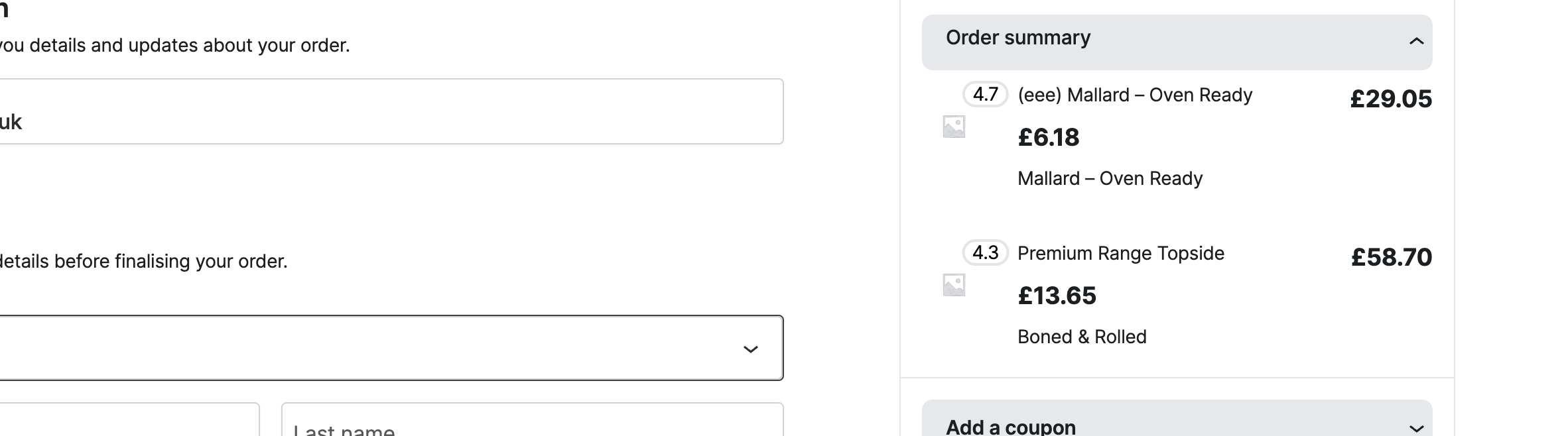Click the £29.05 line total
The width and height of the screenshot is (1568, 436).
tap(1391, 99)
